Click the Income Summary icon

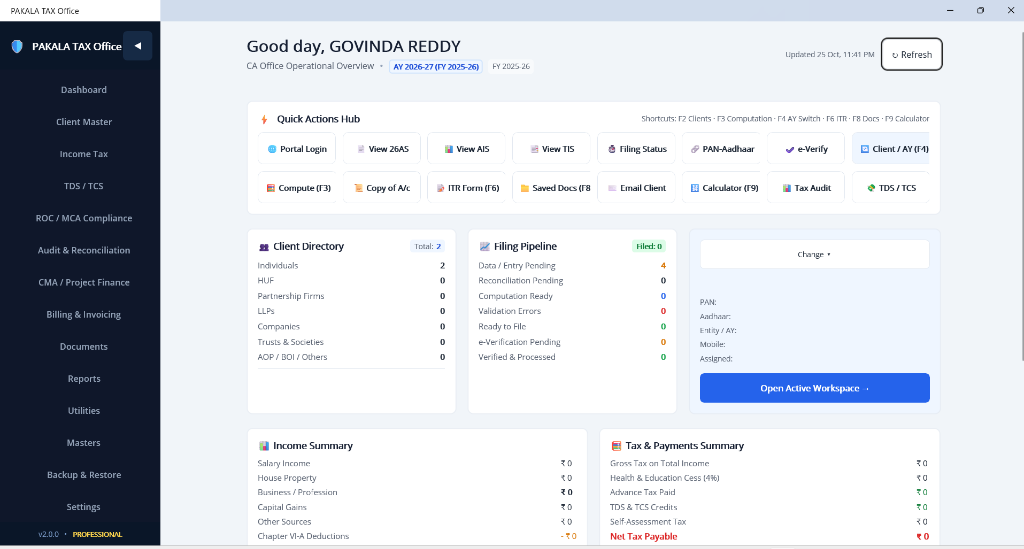(x=264, y=446)
